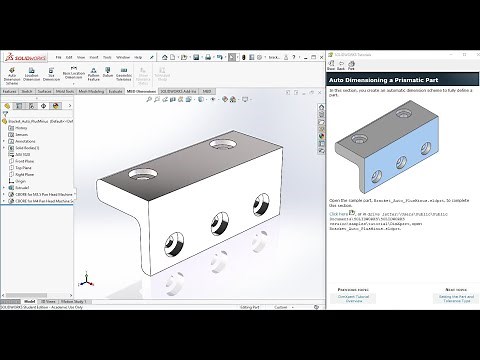Select the Section View icon in the heads-up toolbar
This screenshot has height=360, width=480.
(173, 99)
